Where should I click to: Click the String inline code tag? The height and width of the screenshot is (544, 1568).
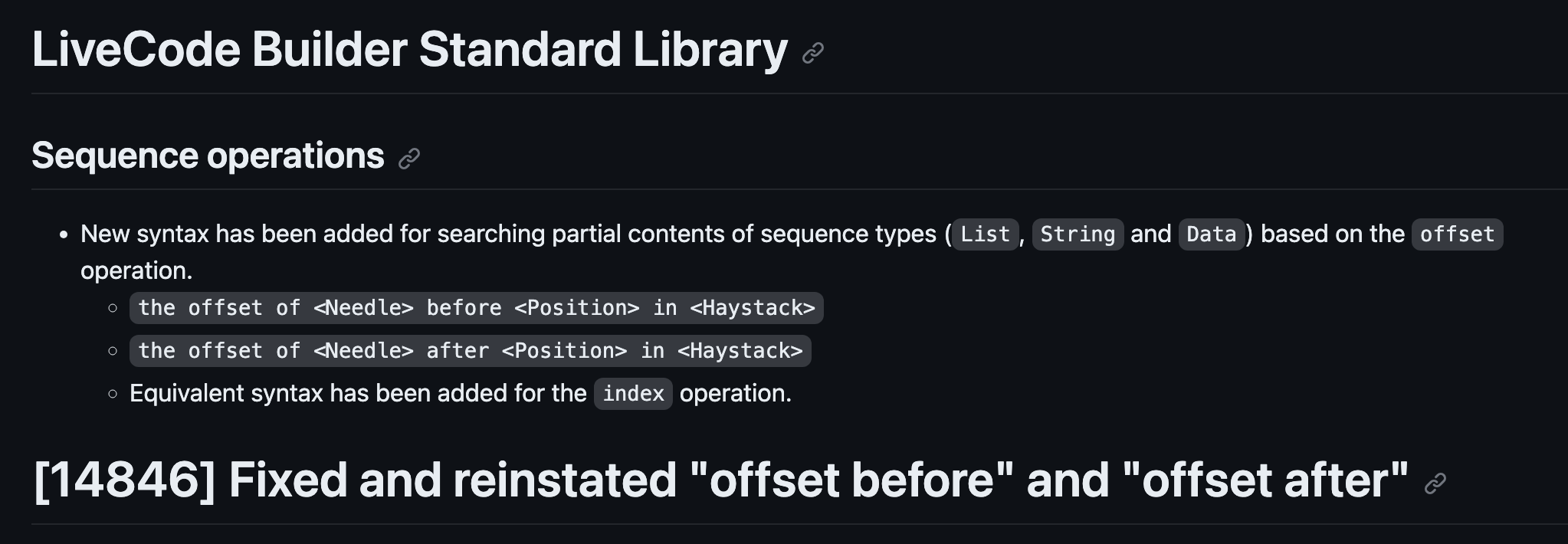pyautogui.click(x=1078, y=234)
